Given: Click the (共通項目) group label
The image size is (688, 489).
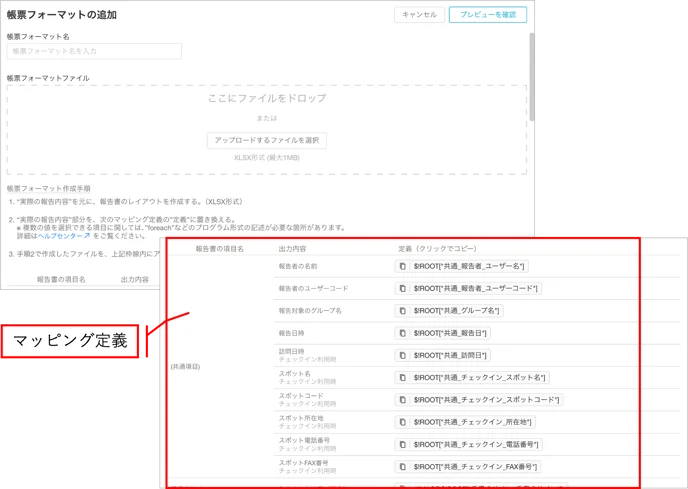Looking at the screenshot, I should coord(185,367).
